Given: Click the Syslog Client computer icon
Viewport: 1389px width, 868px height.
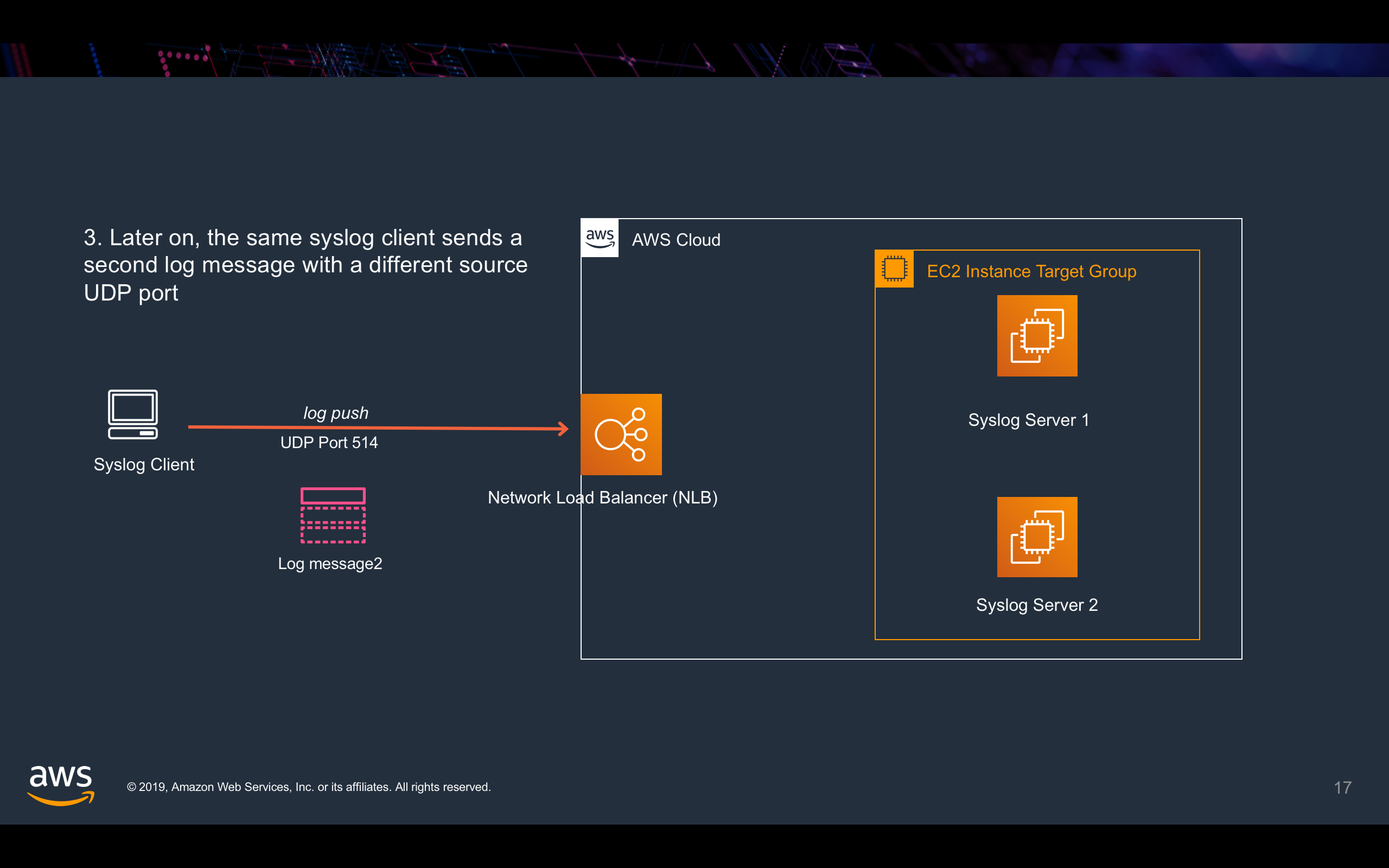Looking at the screenshot, I should click(132, 414).
